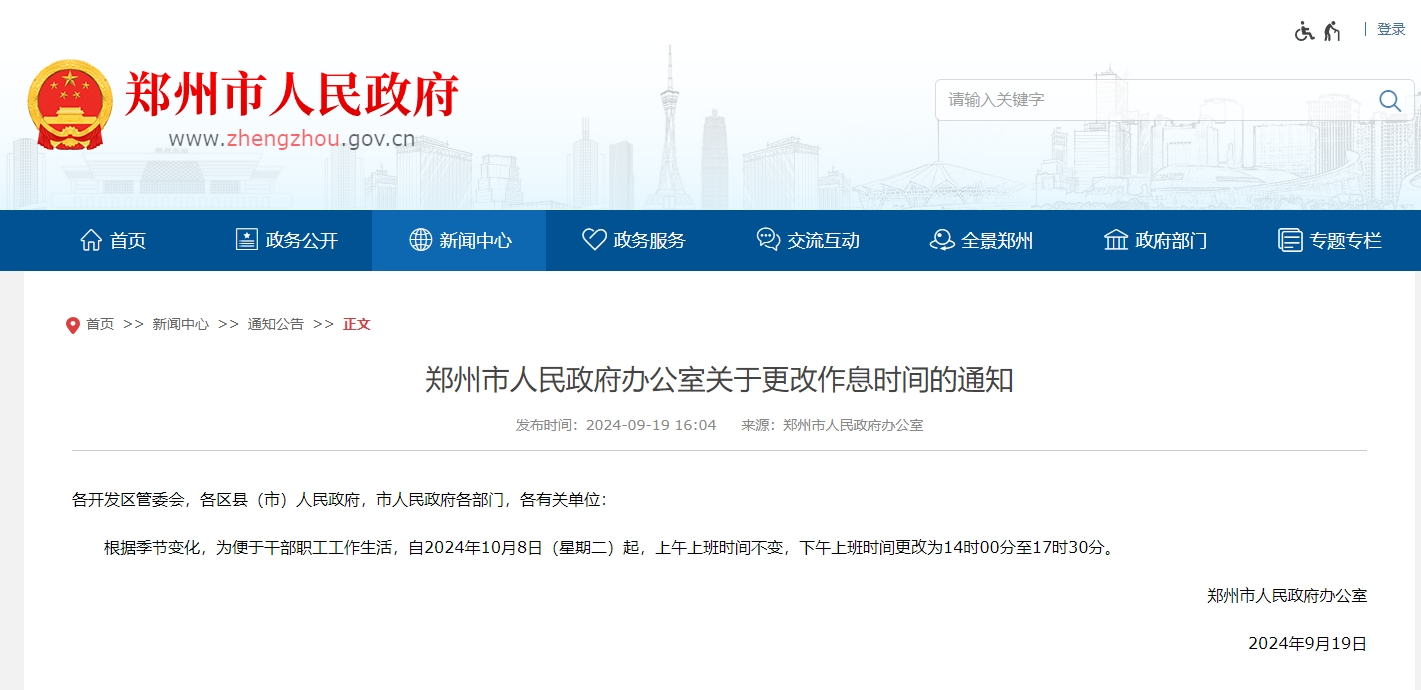Click the www.zhengzhou.gov.cn URL text
Screen dimensions: 1421x690
click(291, 139)
